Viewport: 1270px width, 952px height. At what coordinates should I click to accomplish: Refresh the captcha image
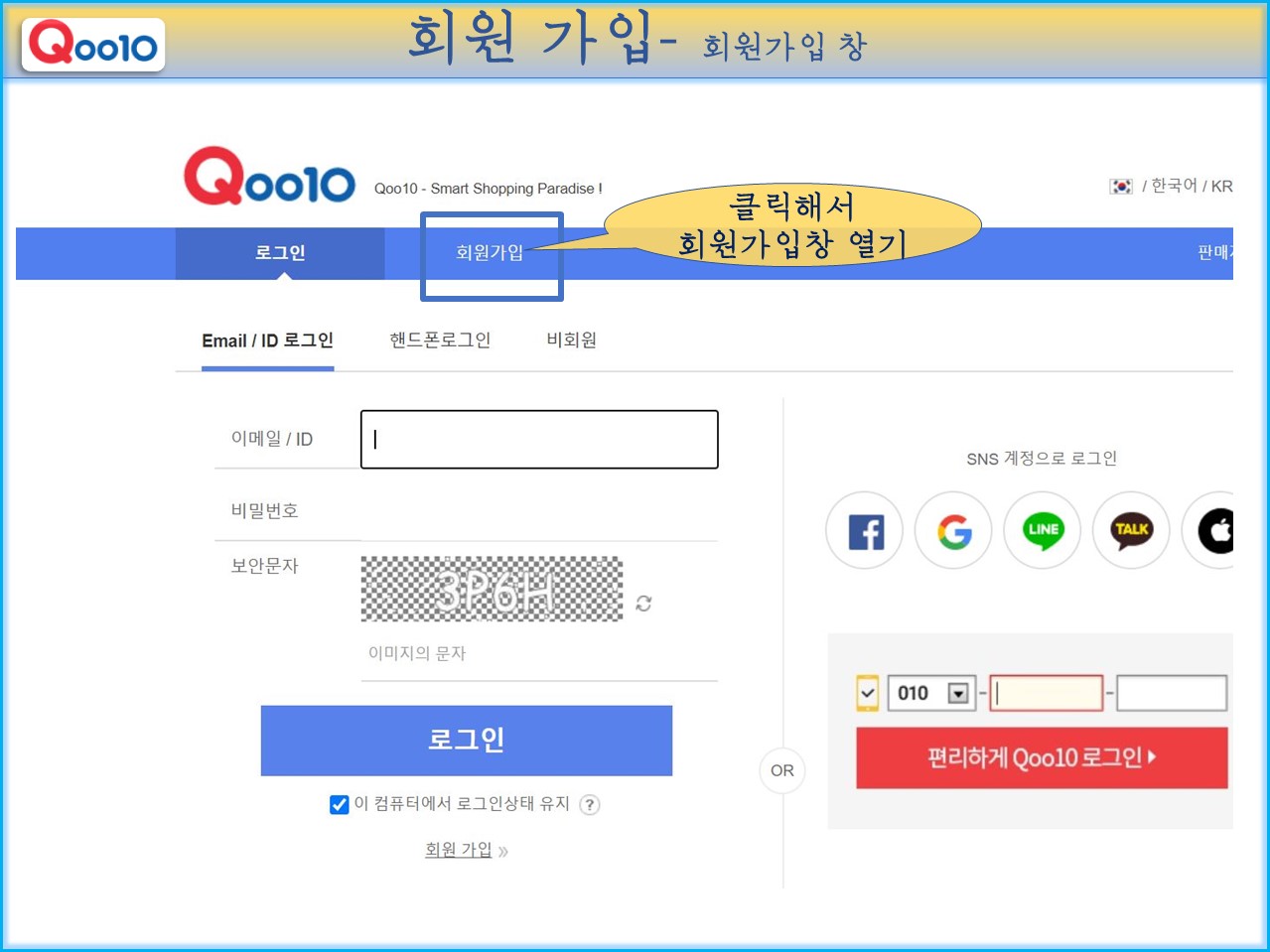pyautogui.click(x=643, y=603)
